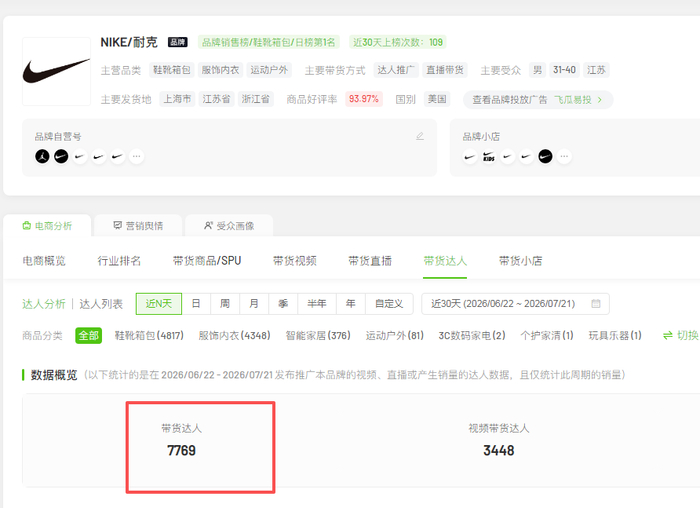
Task: Show more accounts via 品牌自营号 ellipsis icon
Action: pyautogui.click(x=137, y=156)
